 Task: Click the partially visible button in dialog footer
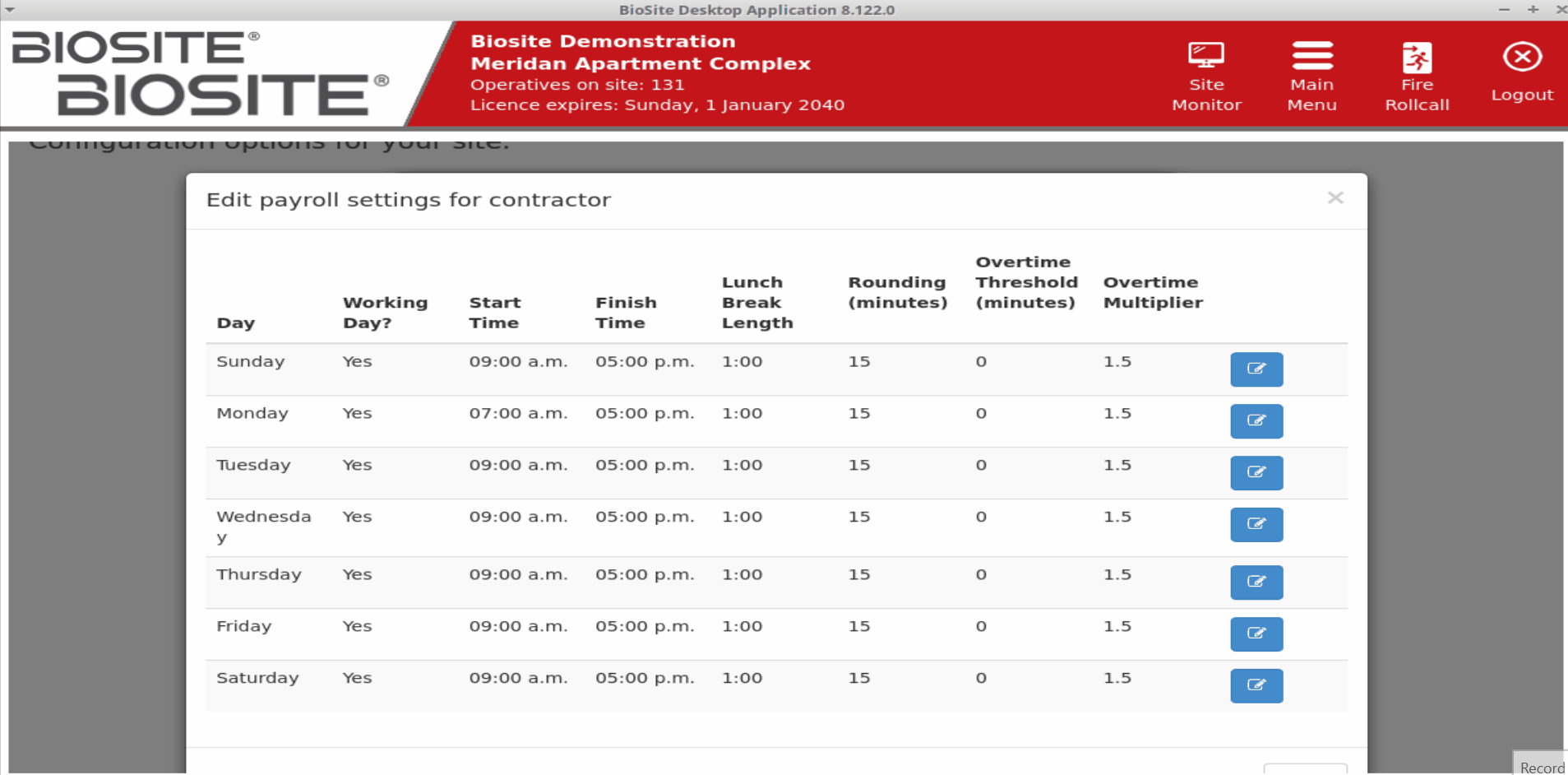point(1305,769)
